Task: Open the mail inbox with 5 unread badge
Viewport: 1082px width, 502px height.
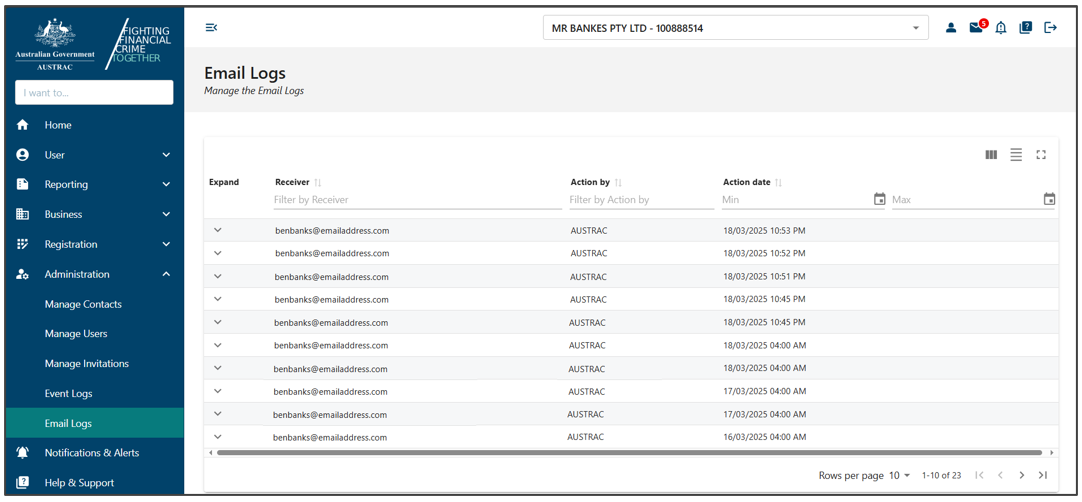Action: click(x=977, y=28)
